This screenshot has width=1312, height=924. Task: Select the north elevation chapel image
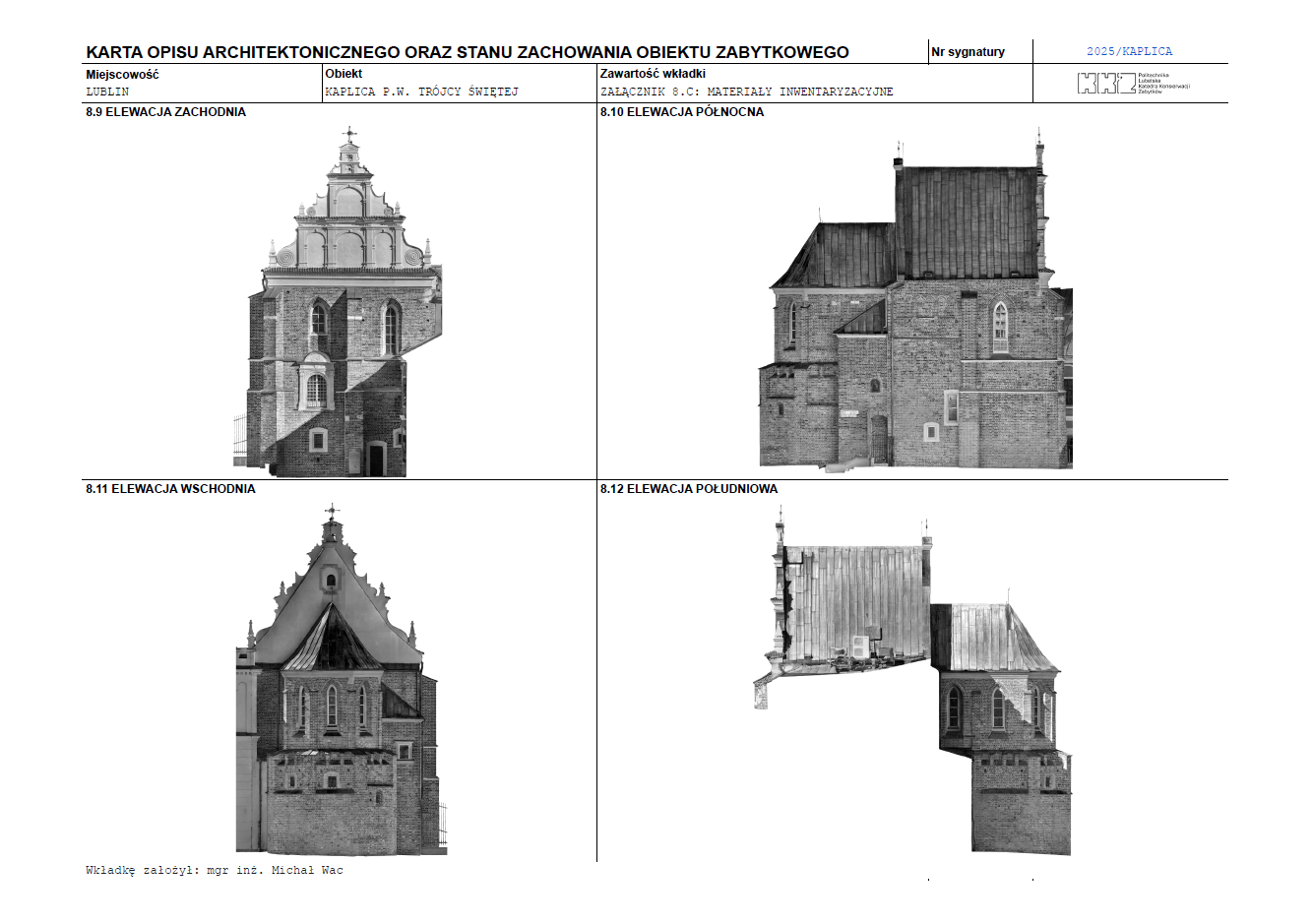915,299
